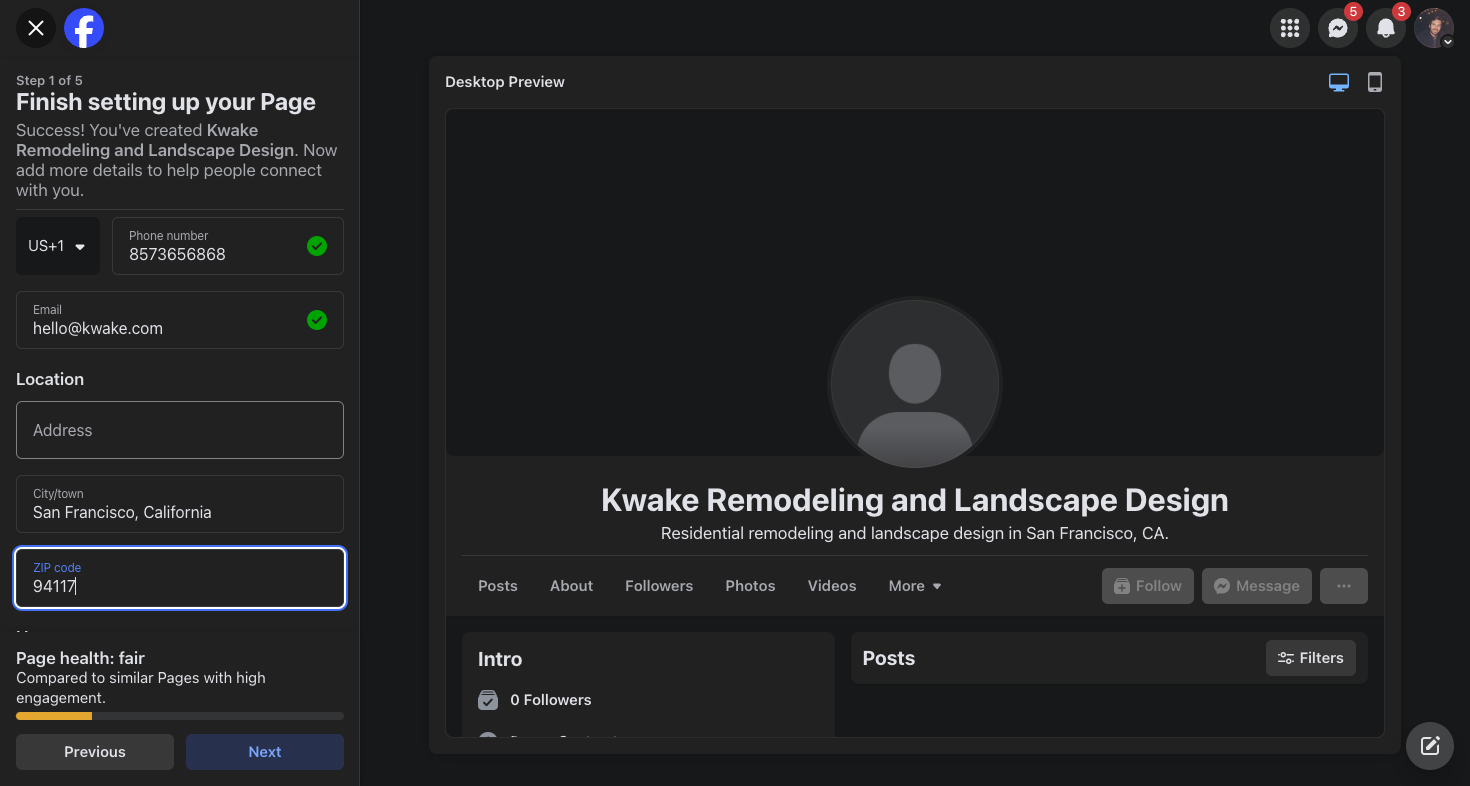This screenshot has width=1470, height=786.
Task: Open the Videos tab
Action: (x=832, y=586)
